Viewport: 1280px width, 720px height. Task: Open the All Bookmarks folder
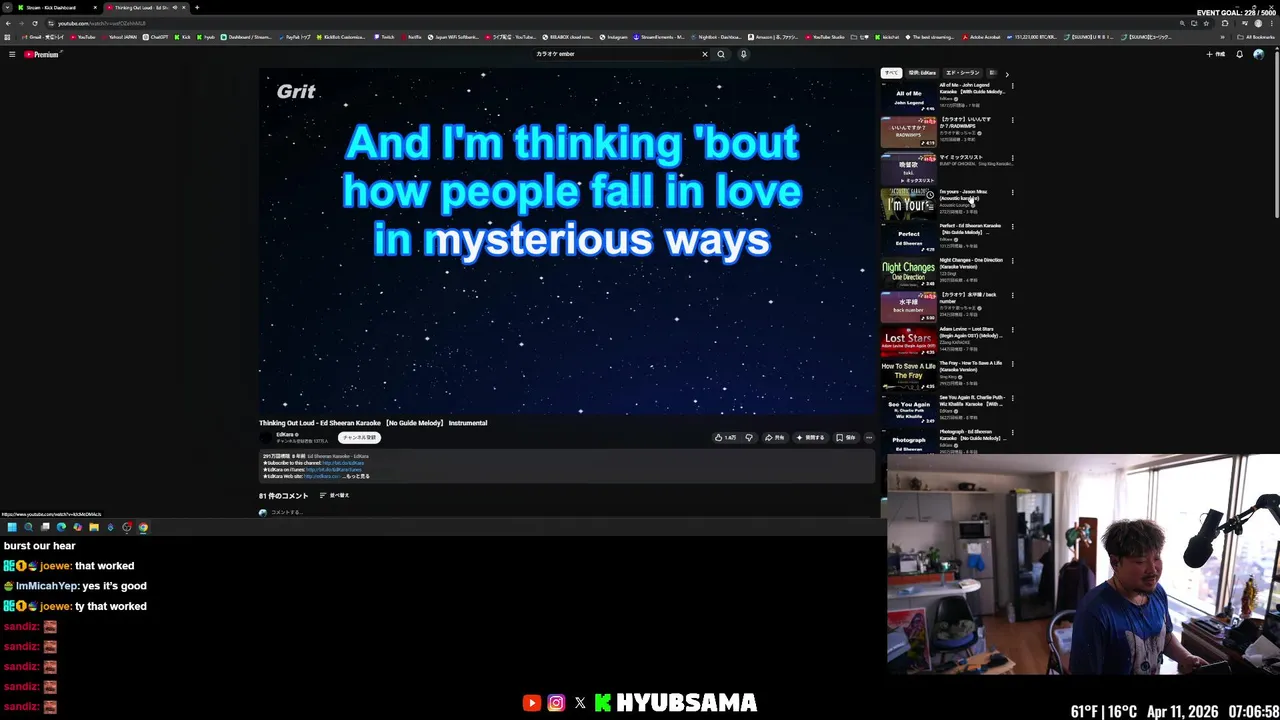click(x=1257, y=37)
